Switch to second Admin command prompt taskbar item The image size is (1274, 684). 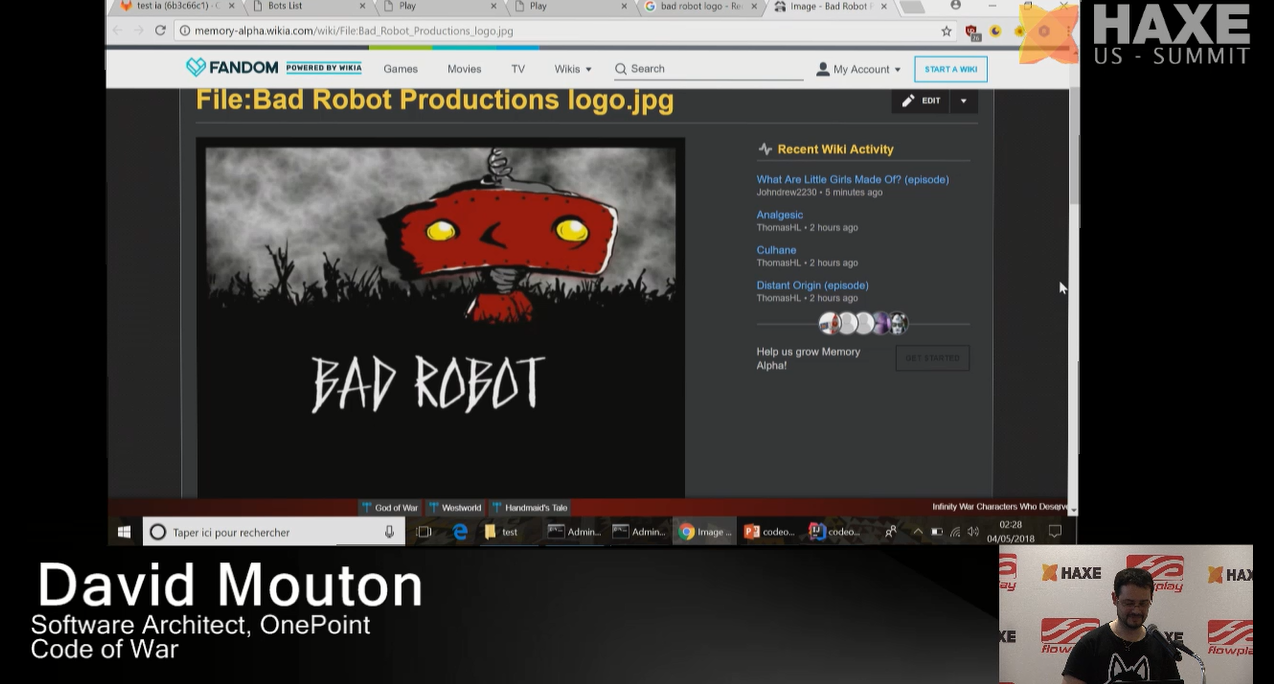(x=640, y=532)
